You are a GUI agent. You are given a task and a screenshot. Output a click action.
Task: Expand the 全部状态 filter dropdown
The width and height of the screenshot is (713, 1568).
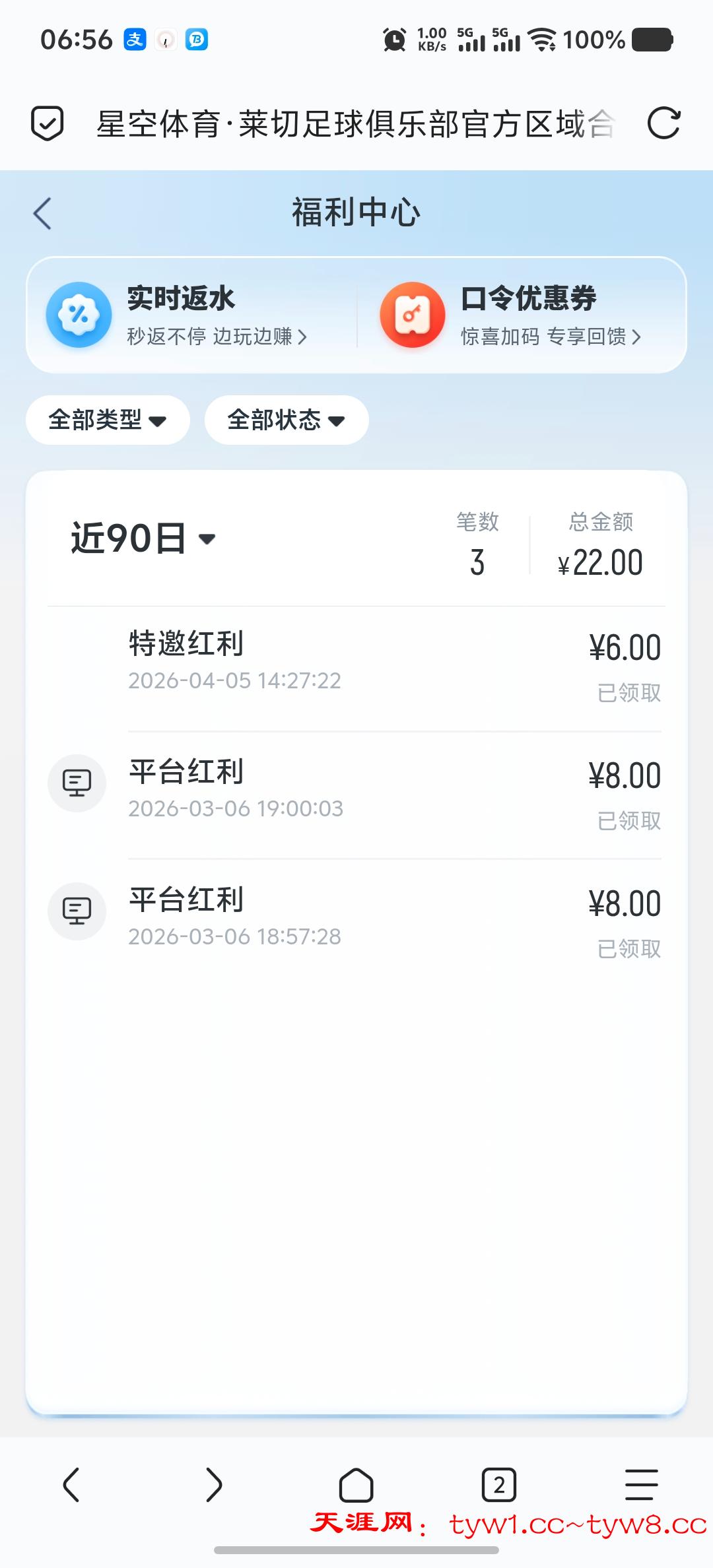coord(287,420)
